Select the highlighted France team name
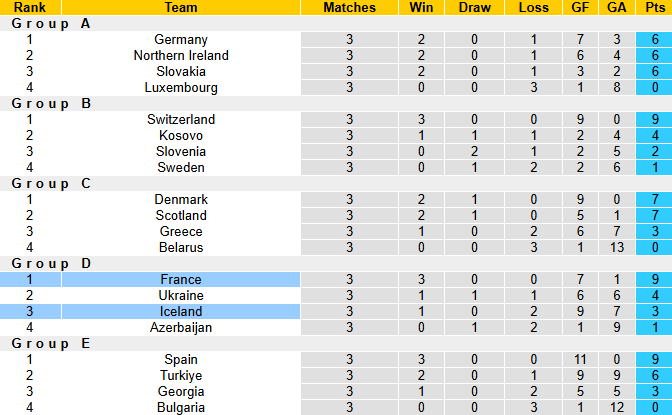Screen dimensions: 672x415 pos(181,279)
